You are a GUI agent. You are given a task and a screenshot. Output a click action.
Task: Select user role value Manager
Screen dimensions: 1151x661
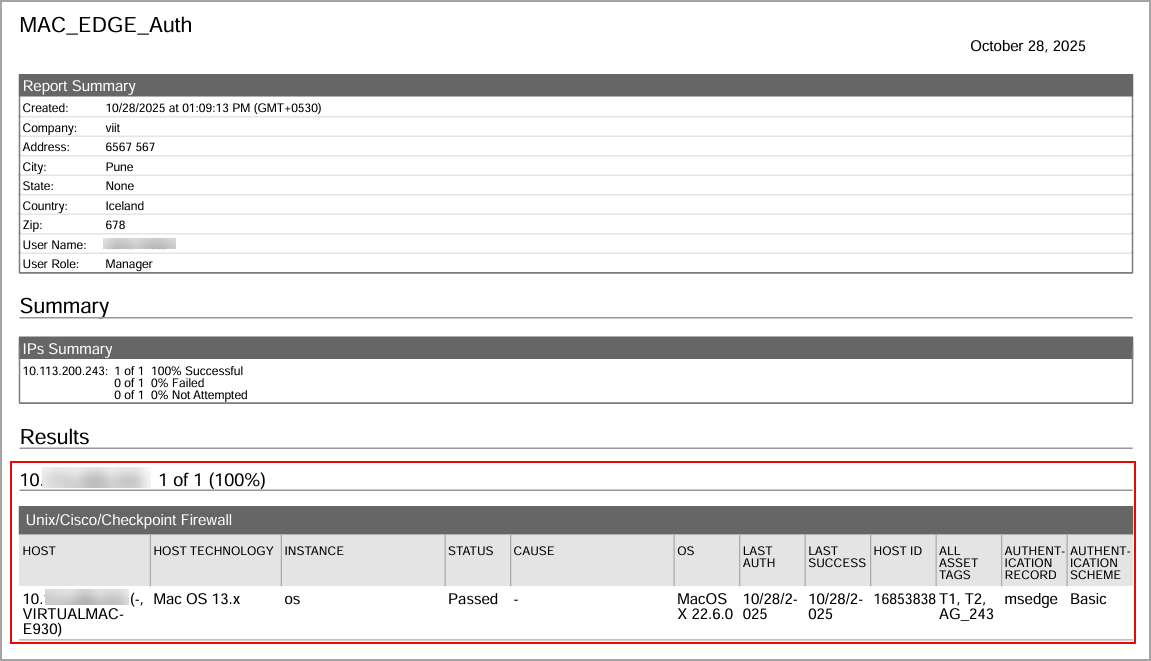pos(128,264)
